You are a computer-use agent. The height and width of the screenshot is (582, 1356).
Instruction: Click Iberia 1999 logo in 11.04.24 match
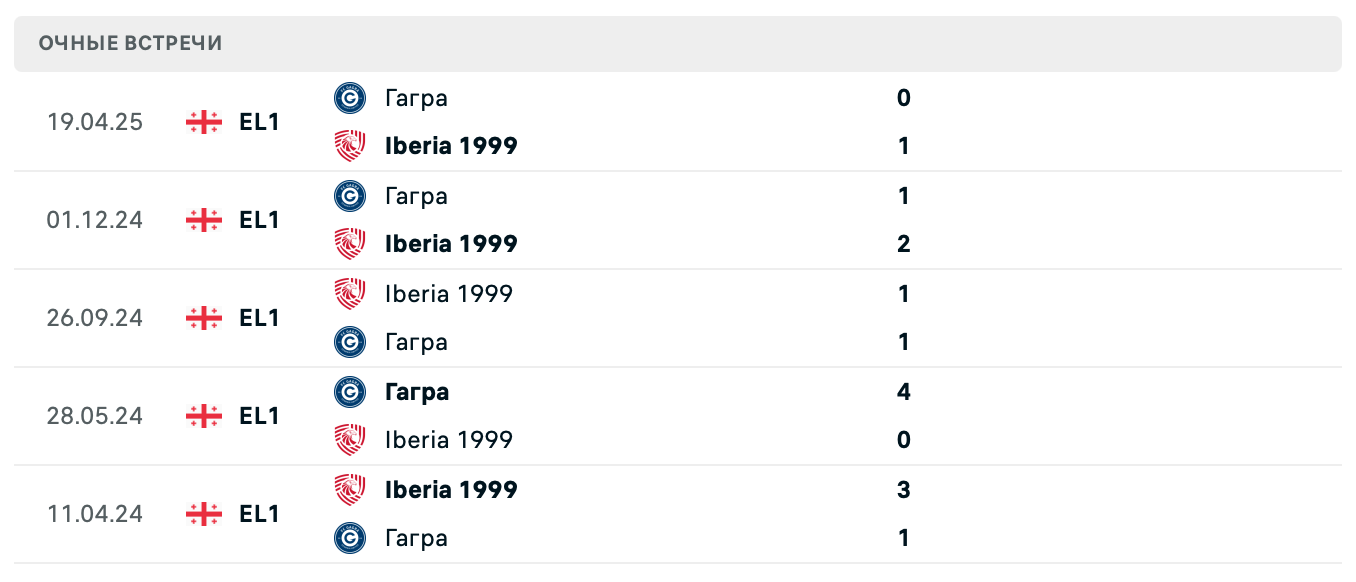tap(350, 490)
